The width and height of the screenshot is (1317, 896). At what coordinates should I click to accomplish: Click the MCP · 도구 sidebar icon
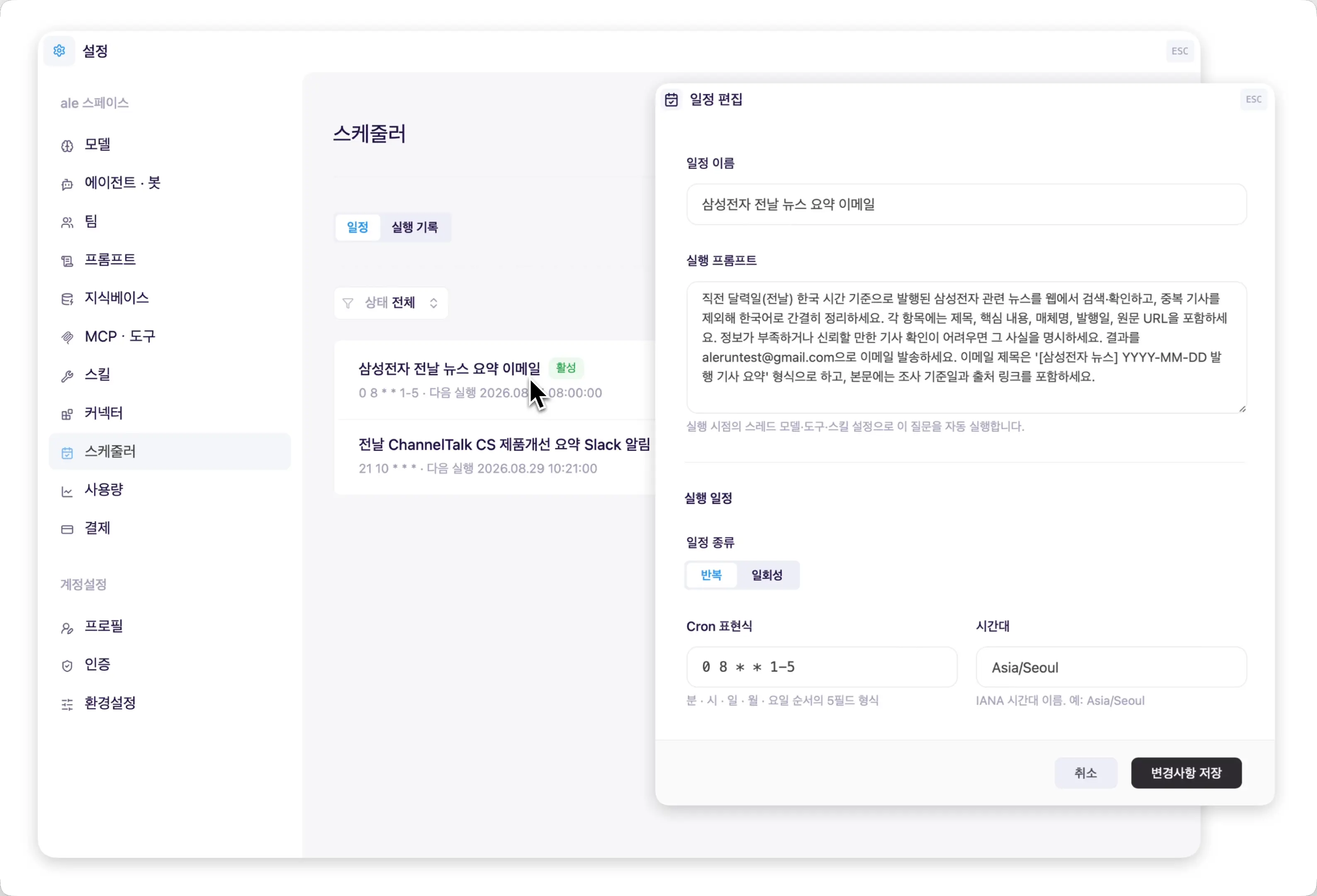(x=67, y=337)
